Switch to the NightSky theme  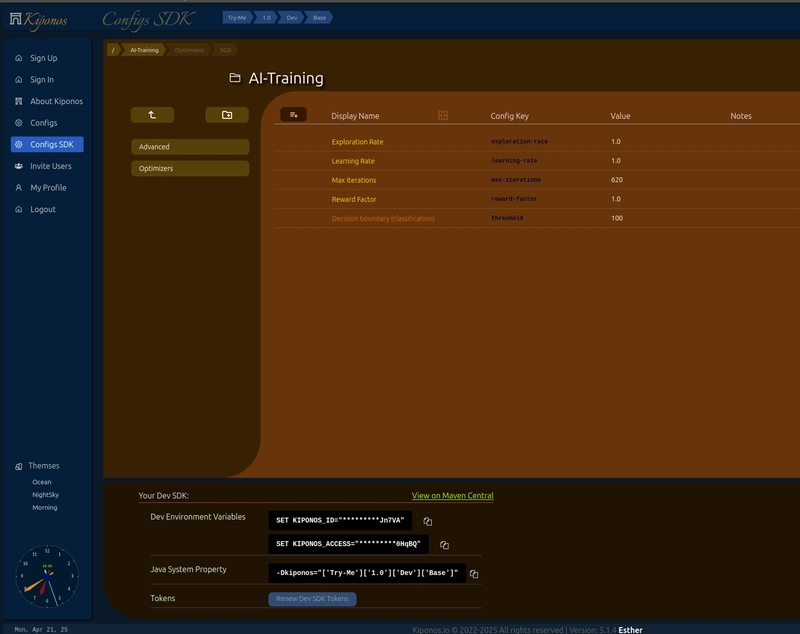coord(45,495)
